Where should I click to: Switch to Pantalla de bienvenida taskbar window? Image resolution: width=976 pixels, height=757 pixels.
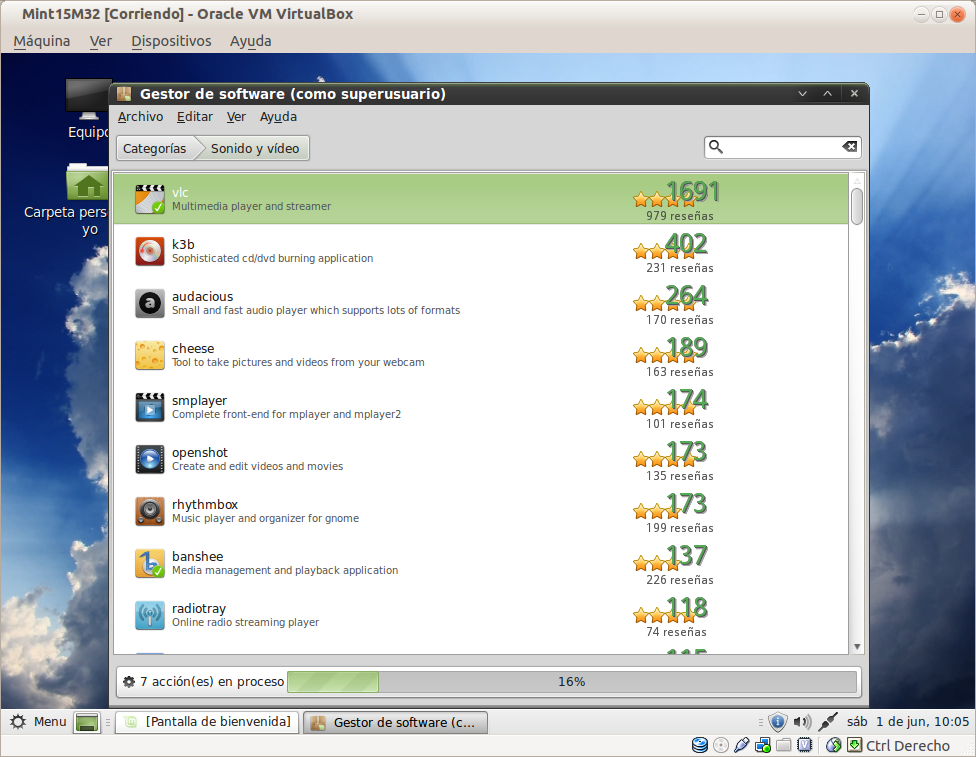click(207, 722)
